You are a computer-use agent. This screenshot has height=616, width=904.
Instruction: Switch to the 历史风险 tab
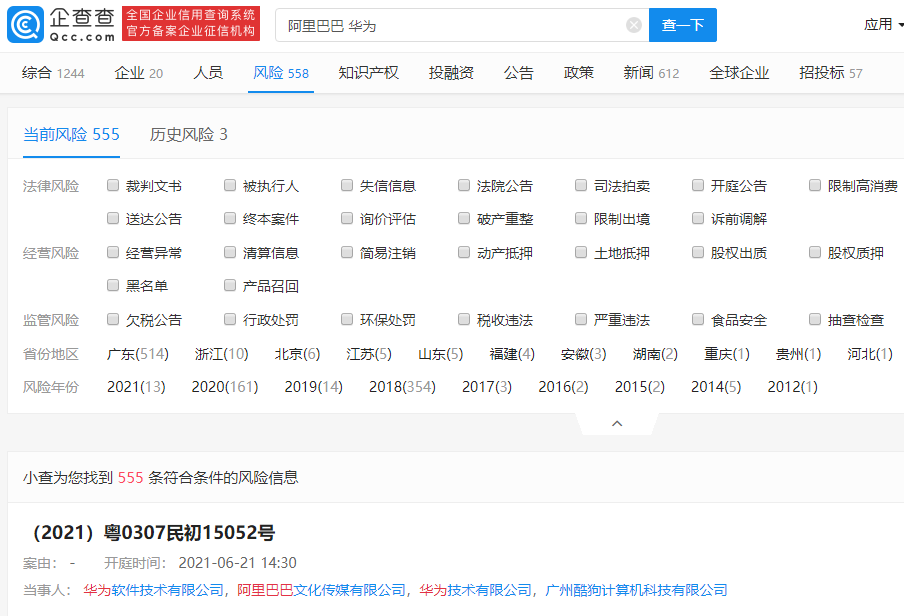188,134
